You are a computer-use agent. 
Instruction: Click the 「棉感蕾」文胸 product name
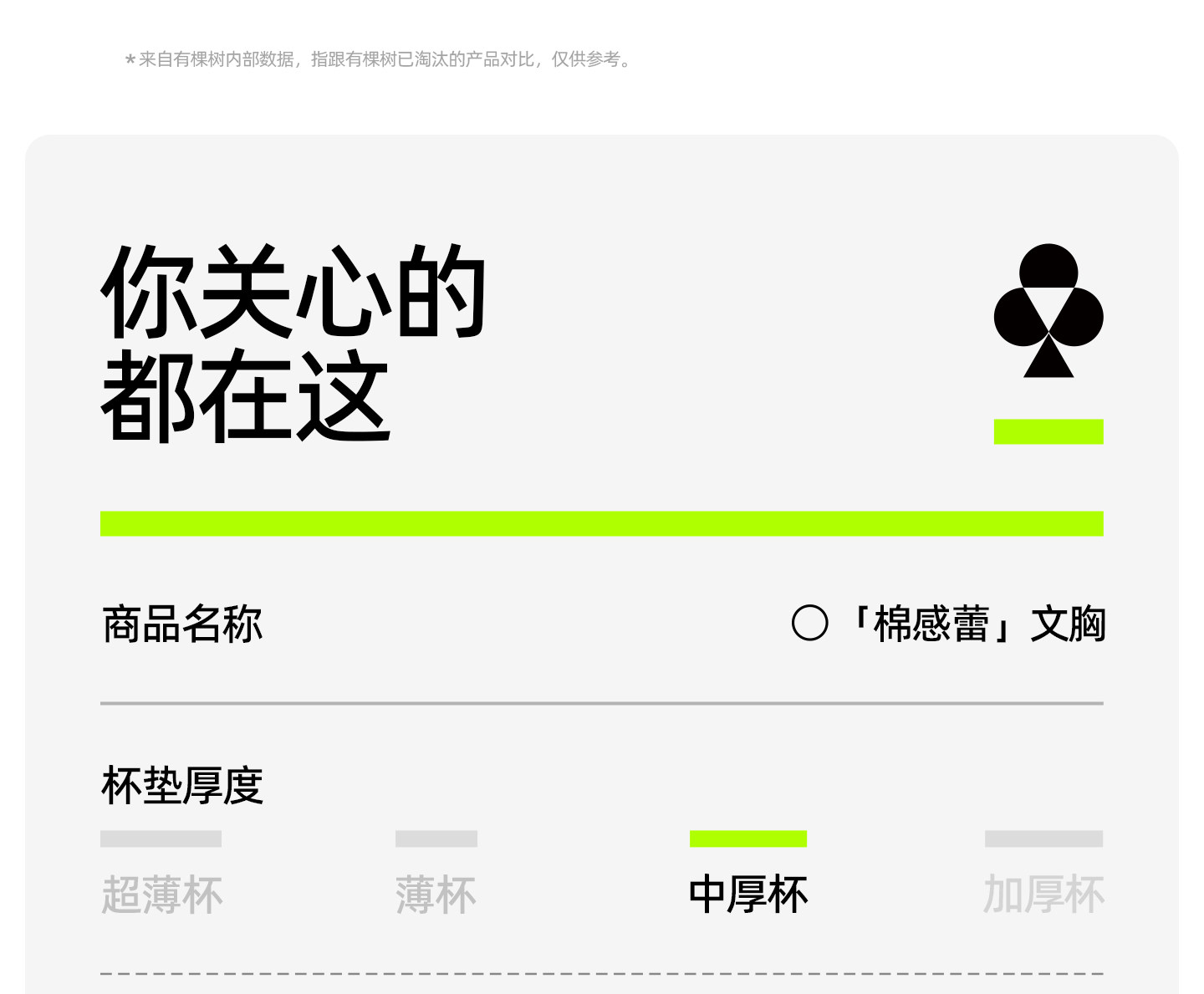(975, 624)
